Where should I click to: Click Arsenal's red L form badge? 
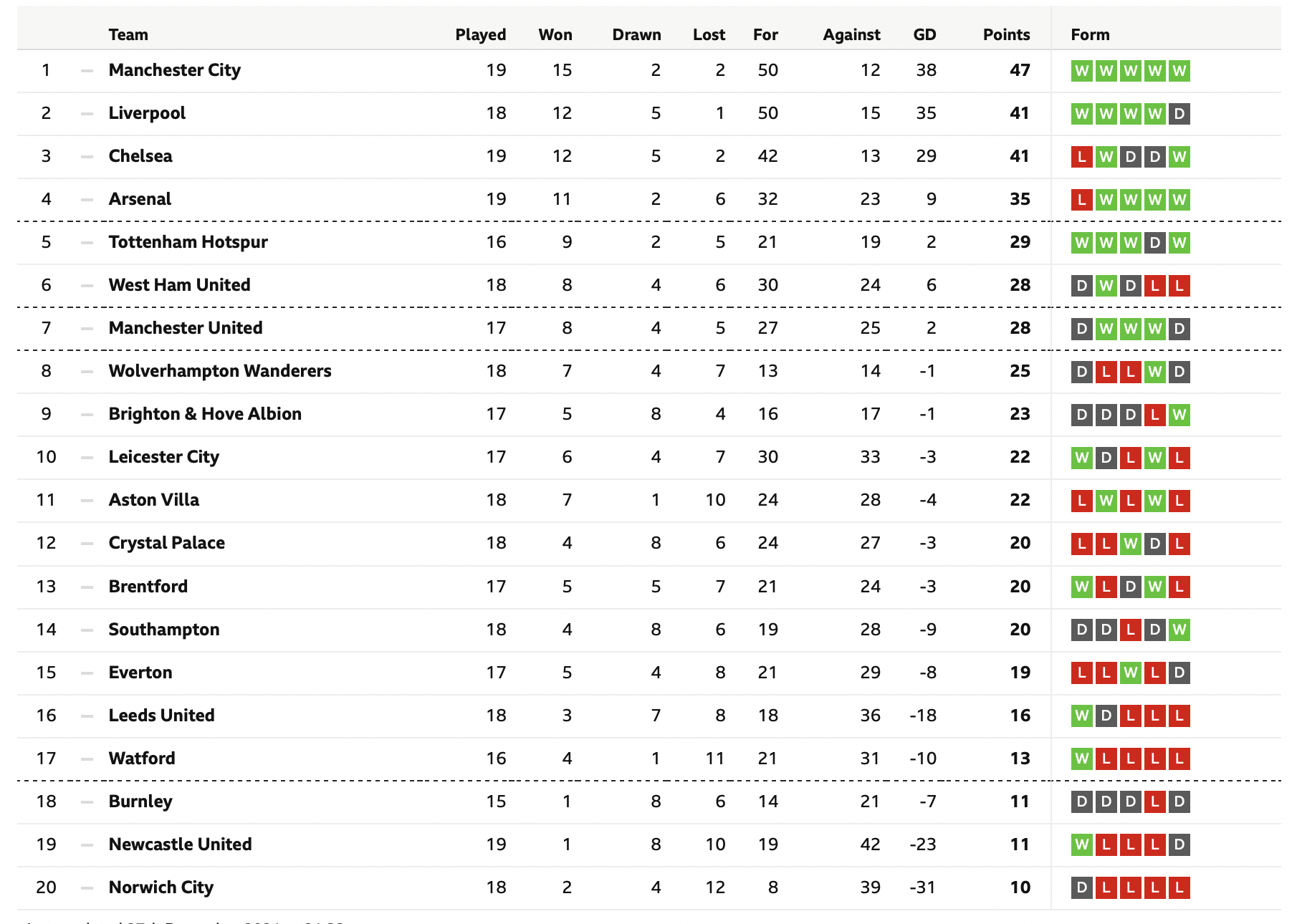coord(1082,200)
